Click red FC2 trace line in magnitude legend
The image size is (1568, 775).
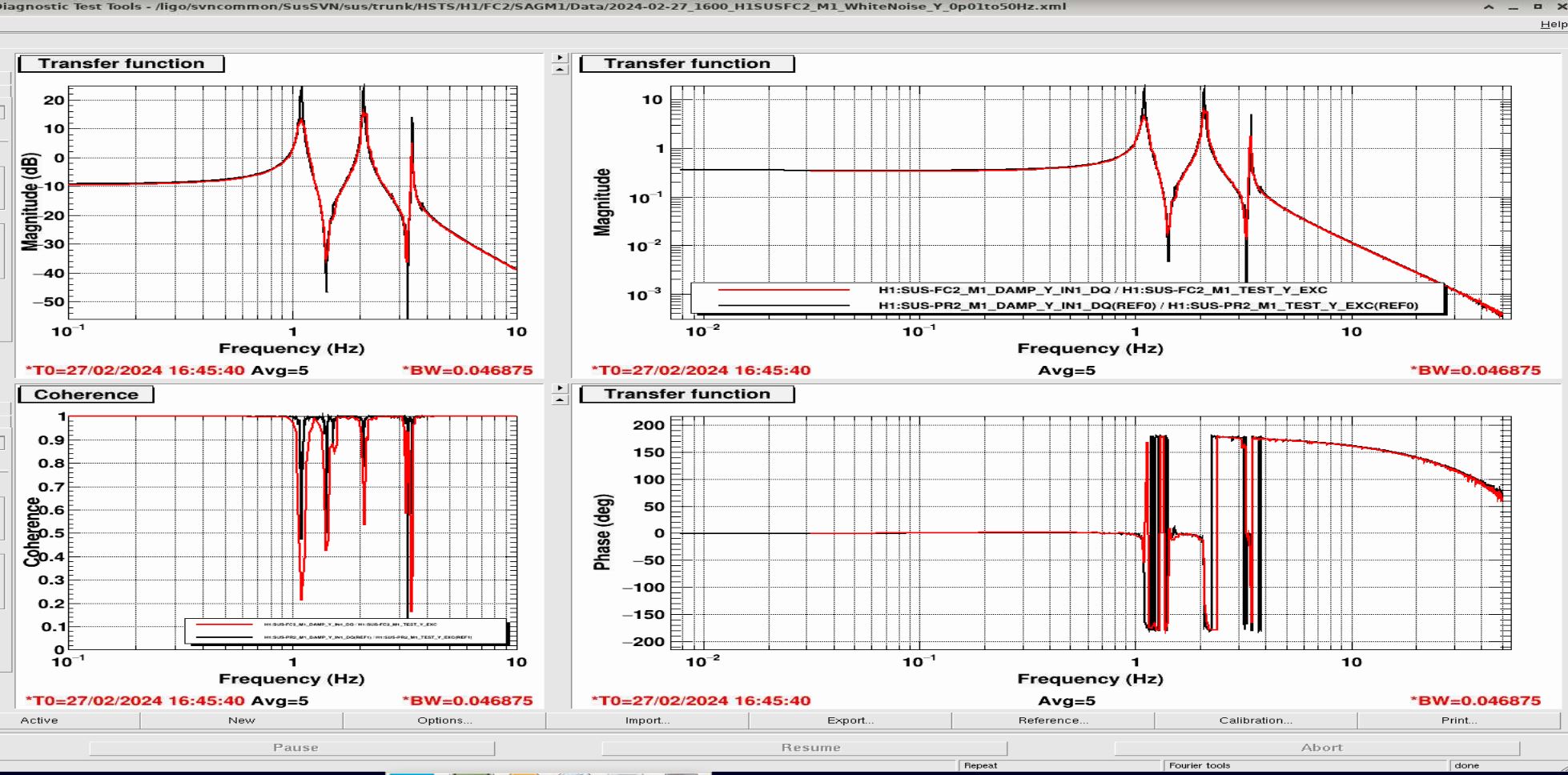coord(783,290)
